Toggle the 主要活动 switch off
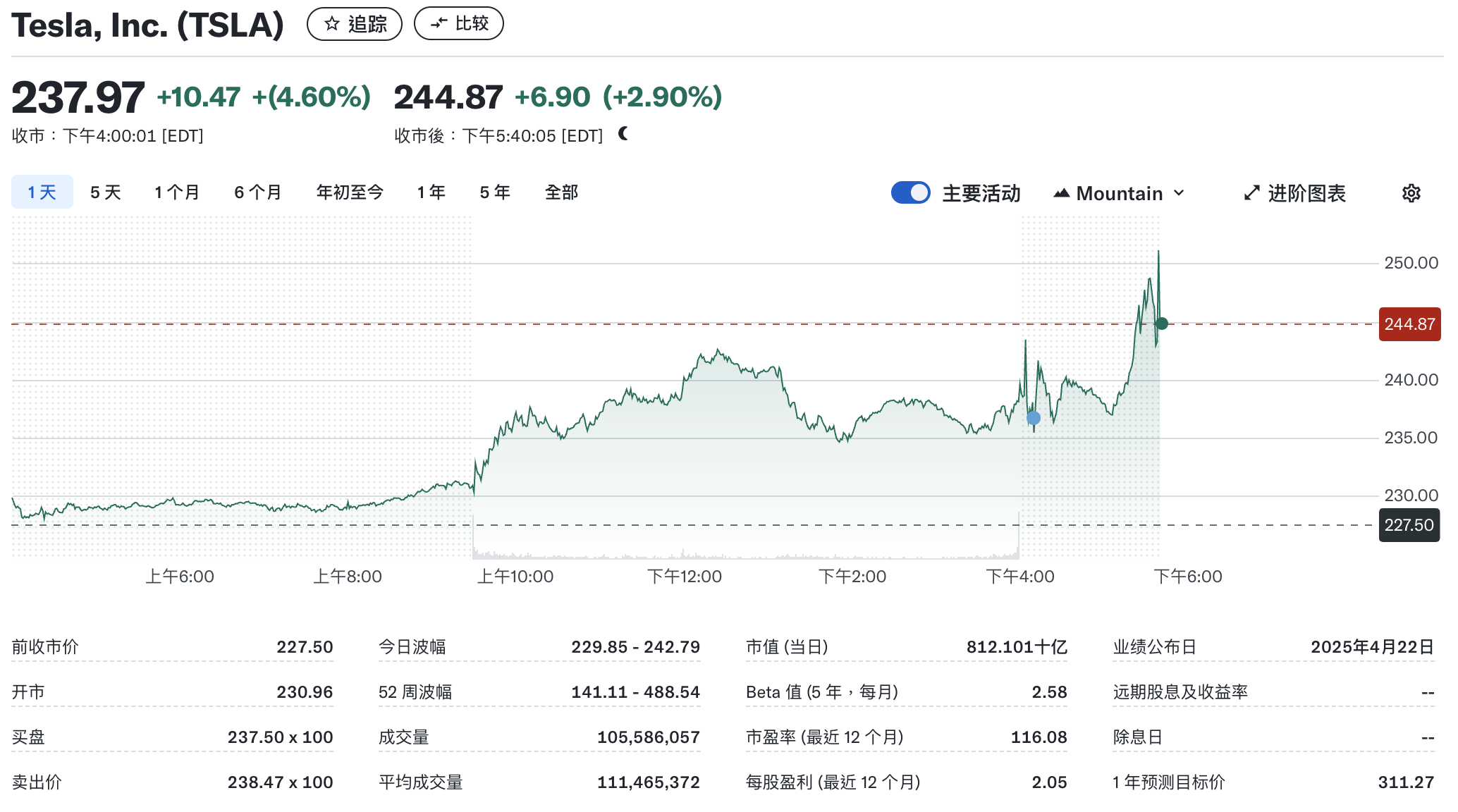 coord(910,192)
